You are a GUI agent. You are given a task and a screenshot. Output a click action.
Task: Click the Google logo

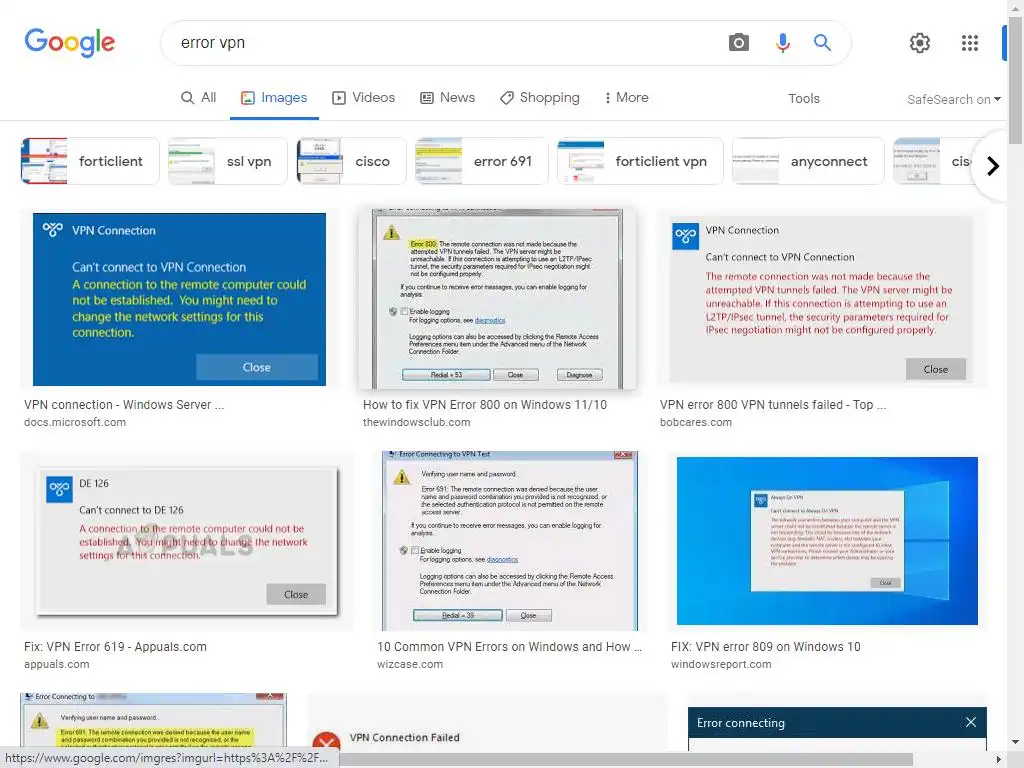tap(69, 42)
